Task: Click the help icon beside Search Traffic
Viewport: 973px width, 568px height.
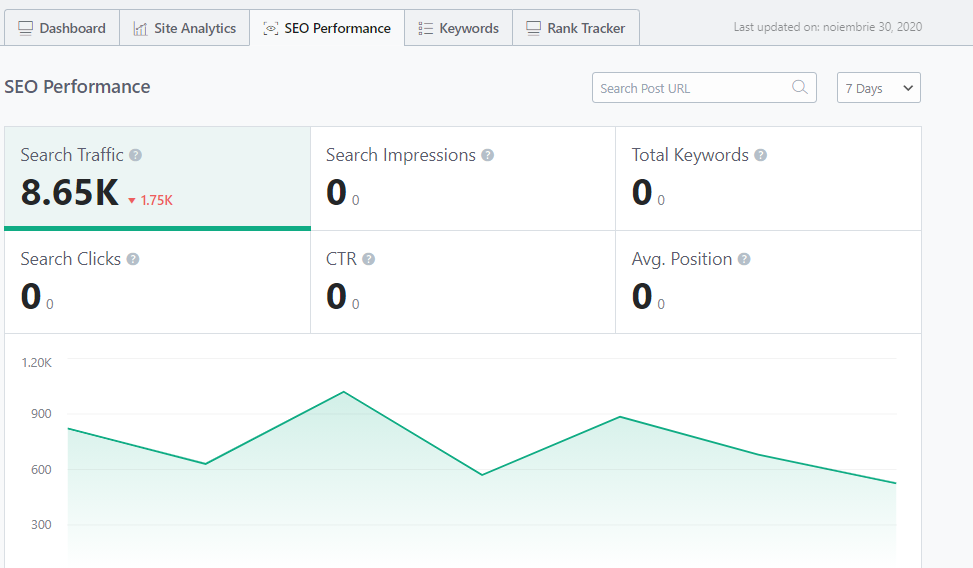Action: (x=136, y=155)
